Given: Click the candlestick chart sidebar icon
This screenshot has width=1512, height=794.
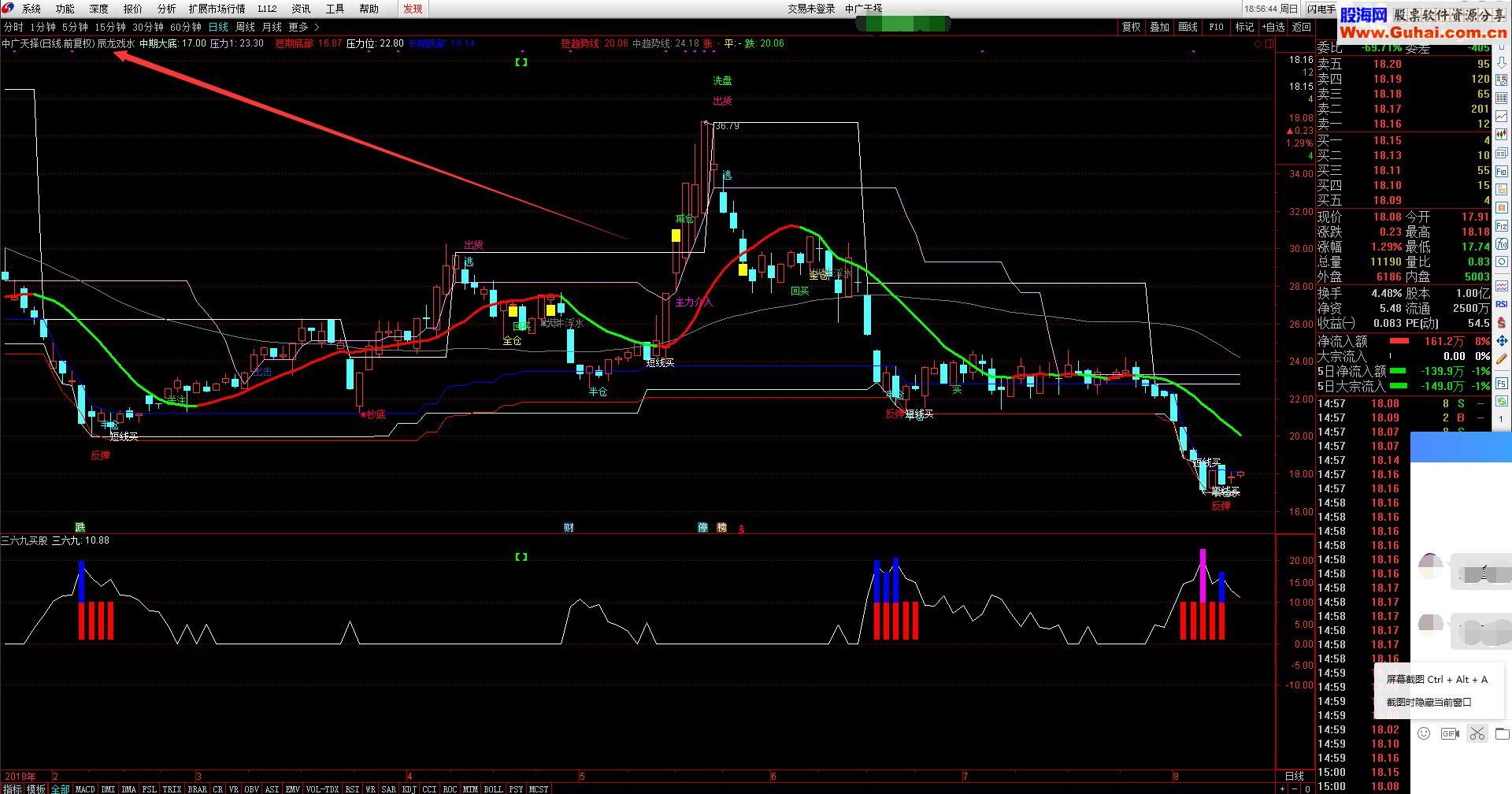Looking at the screenshot, I should click(1502, 134).
